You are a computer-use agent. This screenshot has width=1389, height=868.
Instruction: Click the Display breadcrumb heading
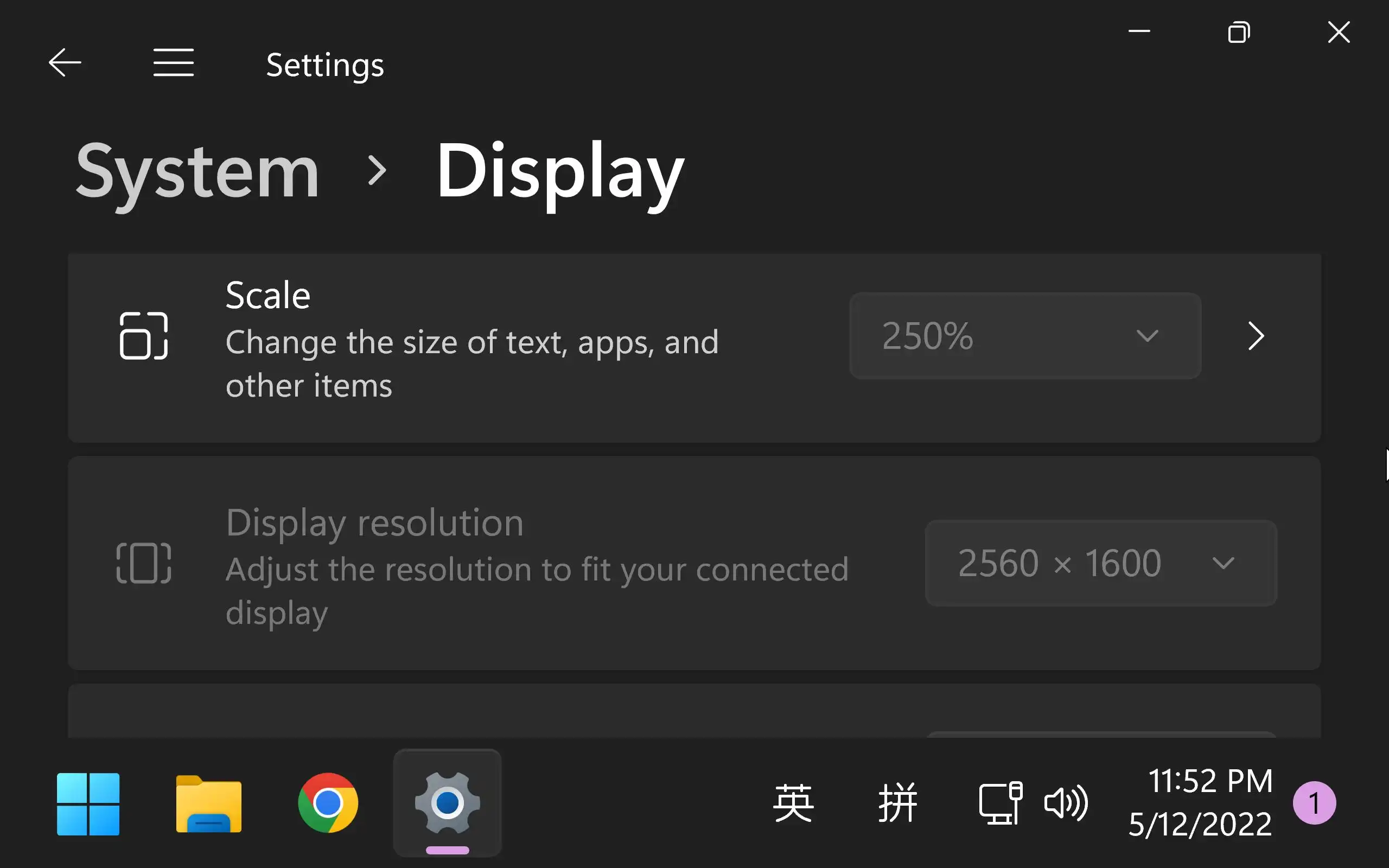(x=560, y=171)
